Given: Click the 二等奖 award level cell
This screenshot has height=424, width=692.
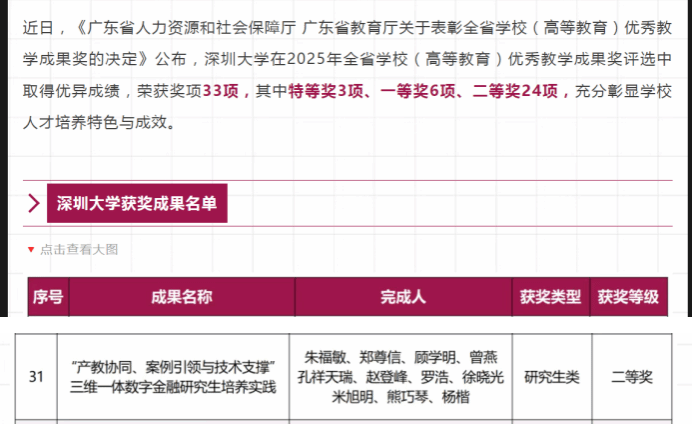Looking at the screenshot, I should pyautogui.click(x=632, y=377).
